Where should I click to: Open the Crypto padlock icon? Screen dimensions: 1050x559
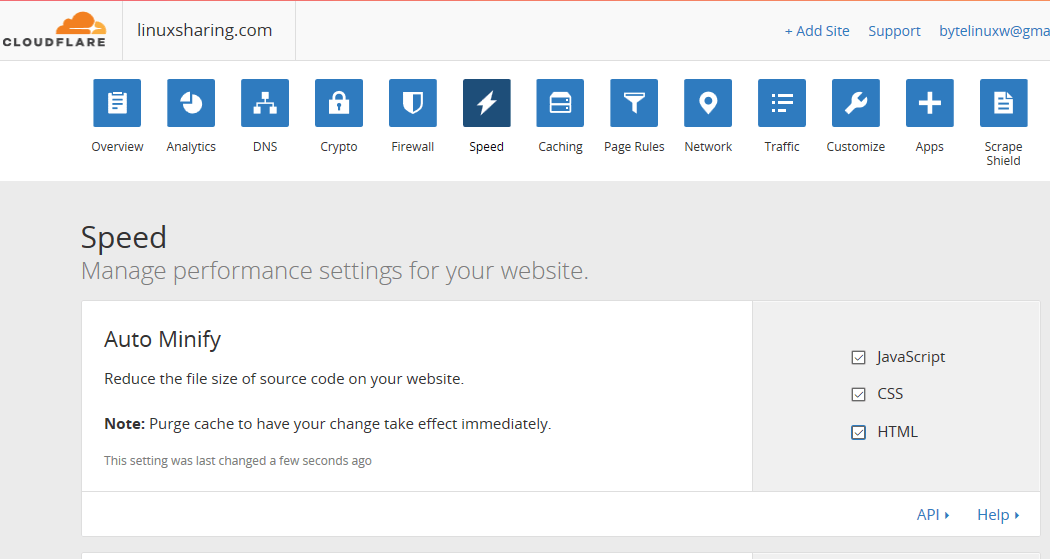pyautogui.click(x=339, y=103)
